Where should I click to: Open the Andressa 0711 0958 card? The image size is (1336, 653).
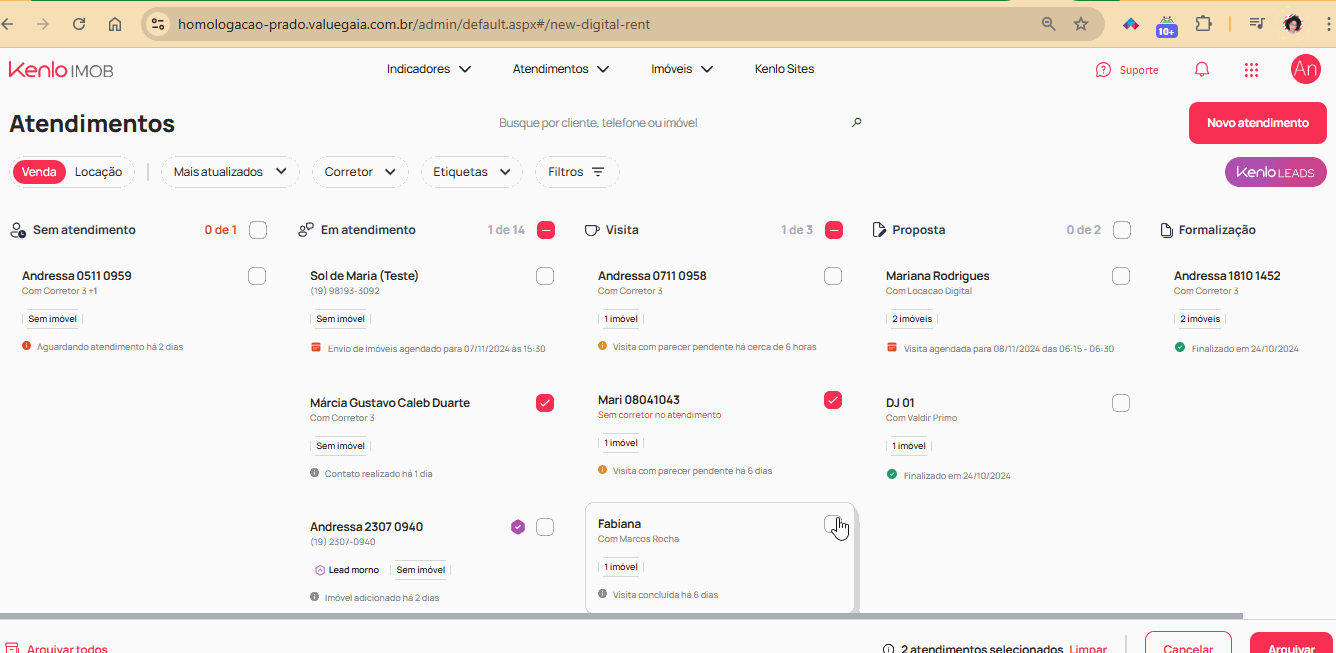coord(718,311)
